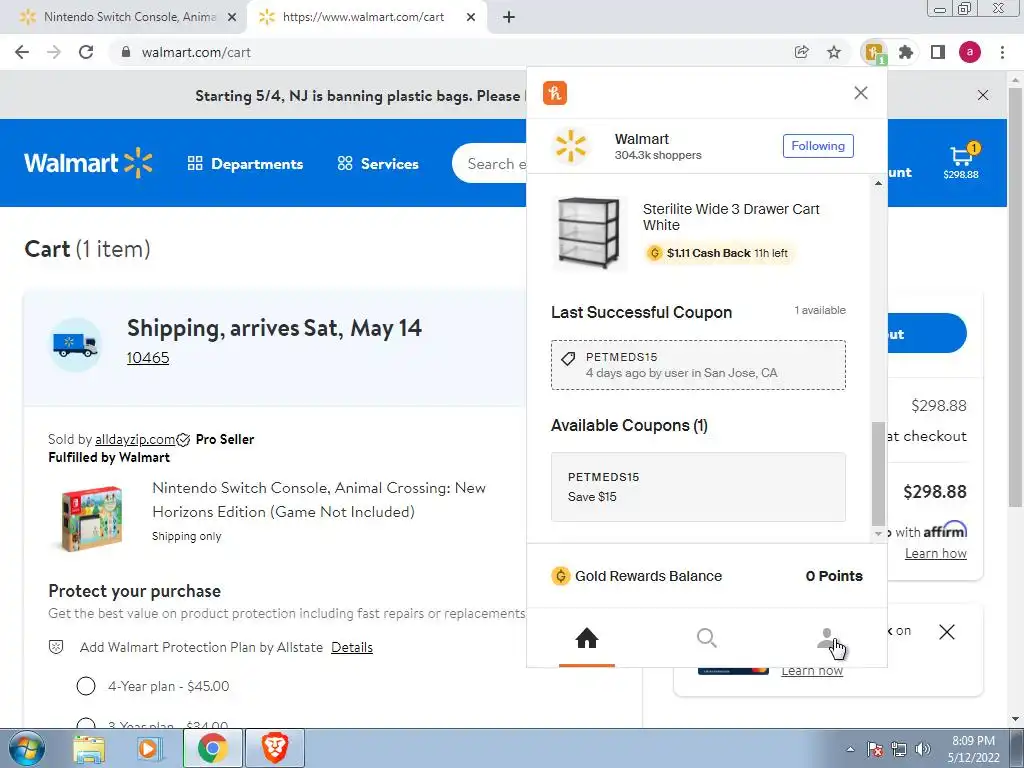
Task: Click the $1.11 Cash Back badge
Action: [718, 253]
